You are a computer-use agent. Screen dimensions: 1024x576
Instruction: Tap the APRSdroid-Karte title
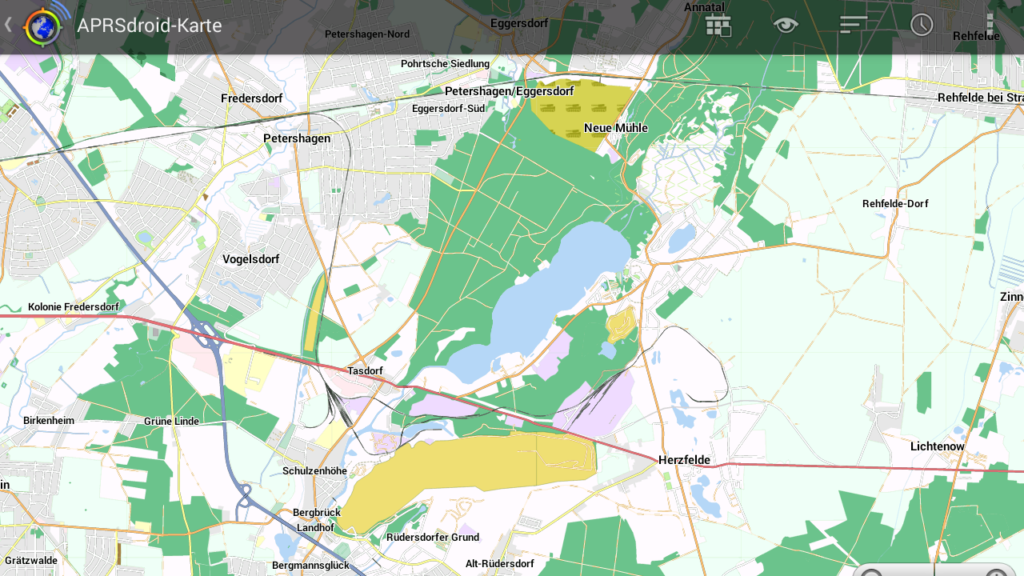[x=150, y=25]
